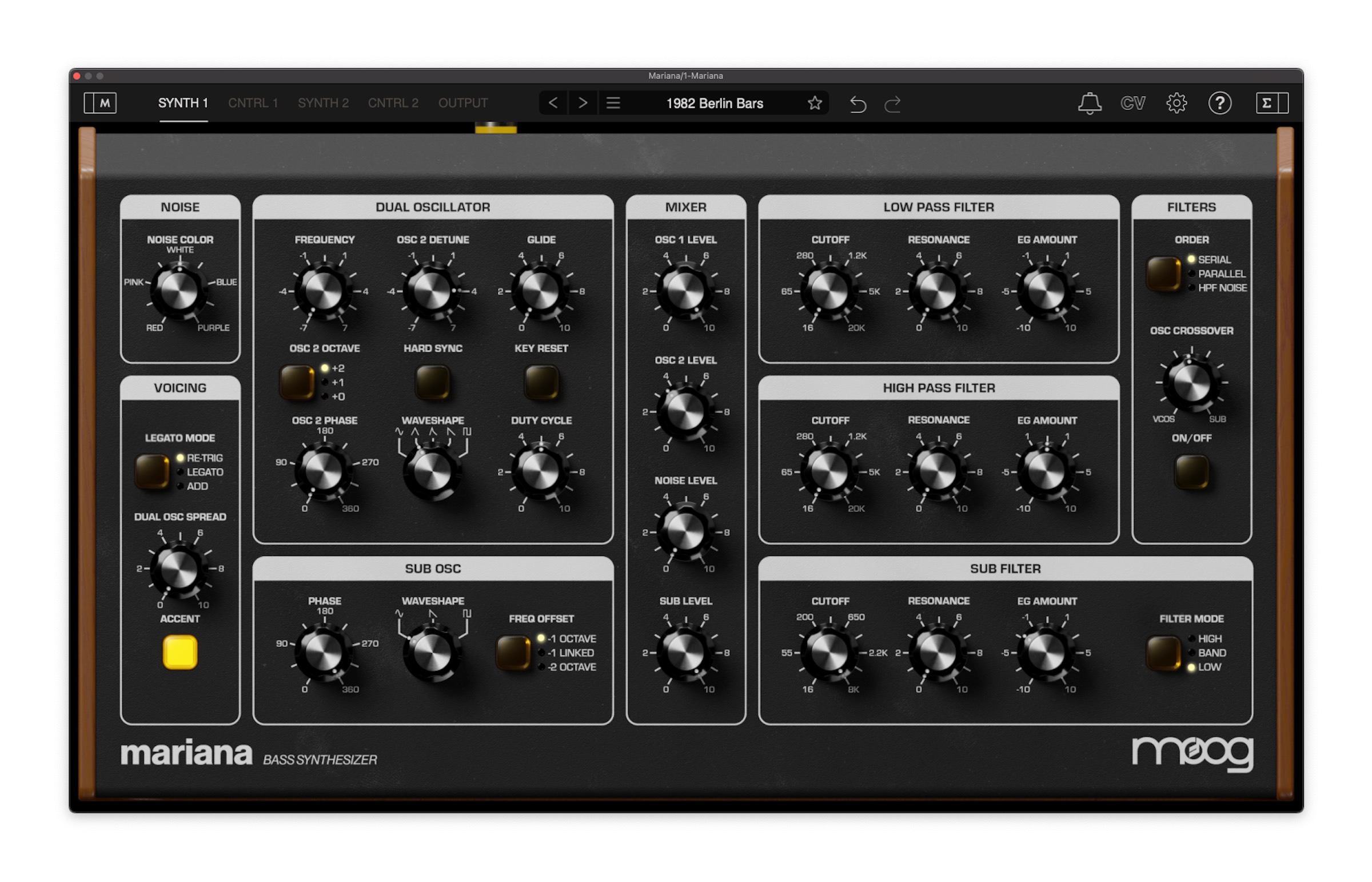Click the Low Pass Cutoff knob

pos(829,291)
